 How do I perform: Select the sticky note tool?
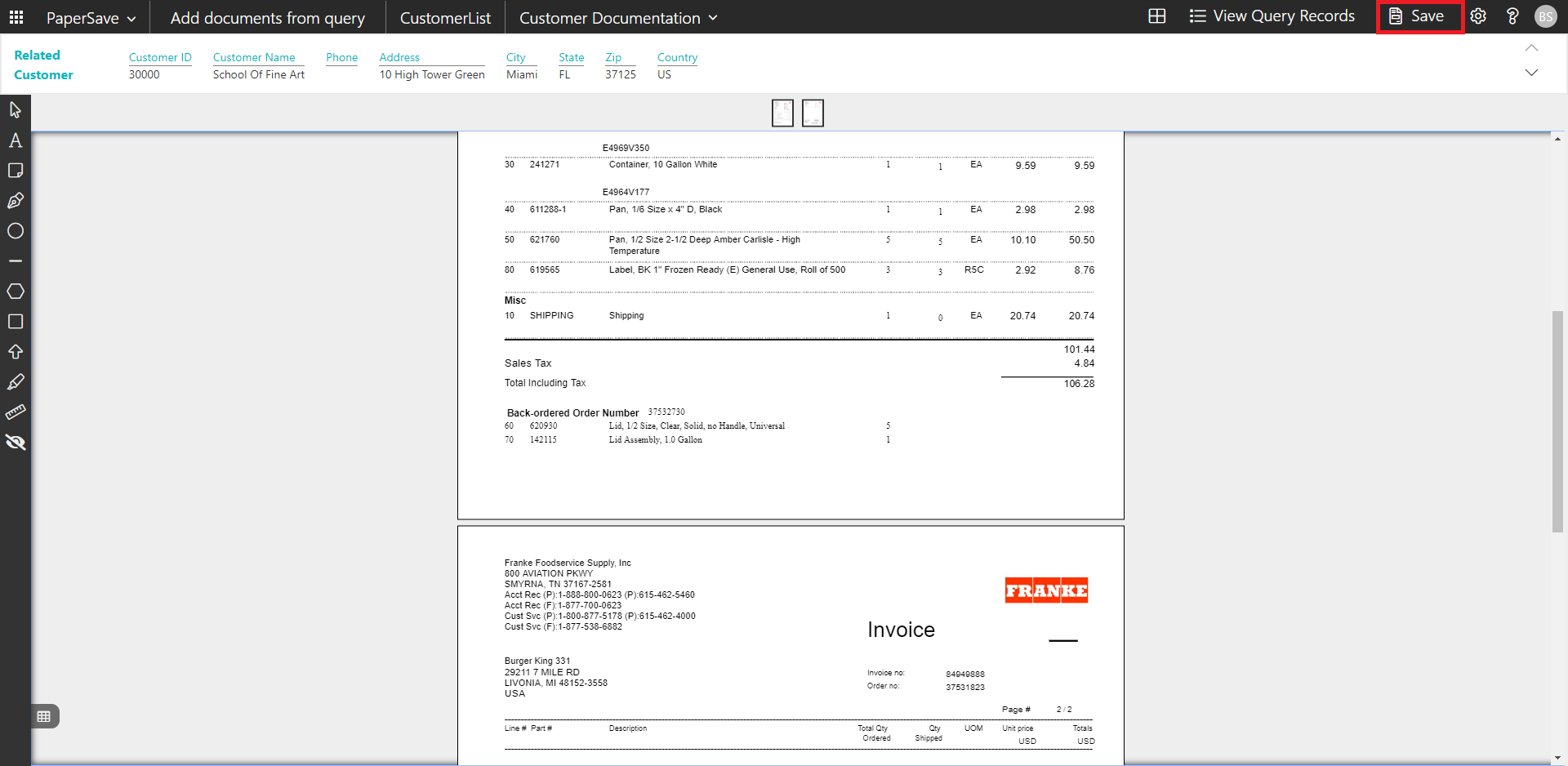pos(15,171)
